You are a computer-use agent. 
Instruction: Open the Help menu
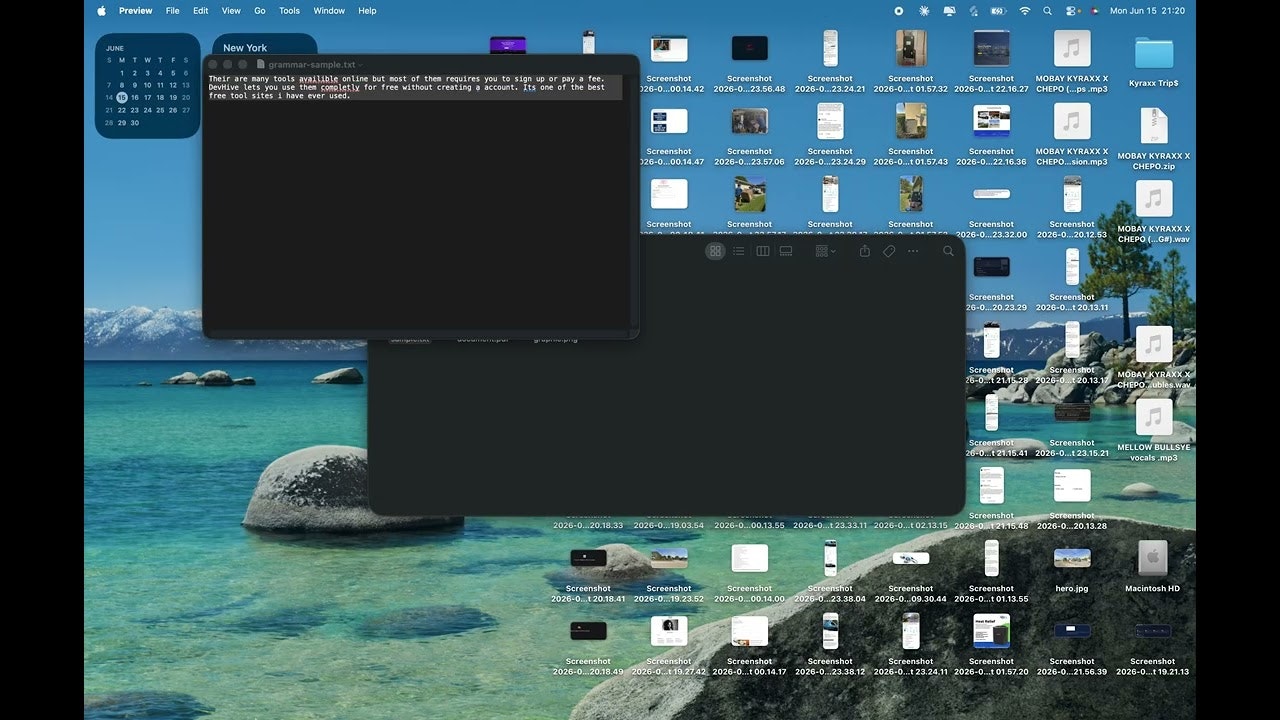pyautogui.click(x=367, y=11)
